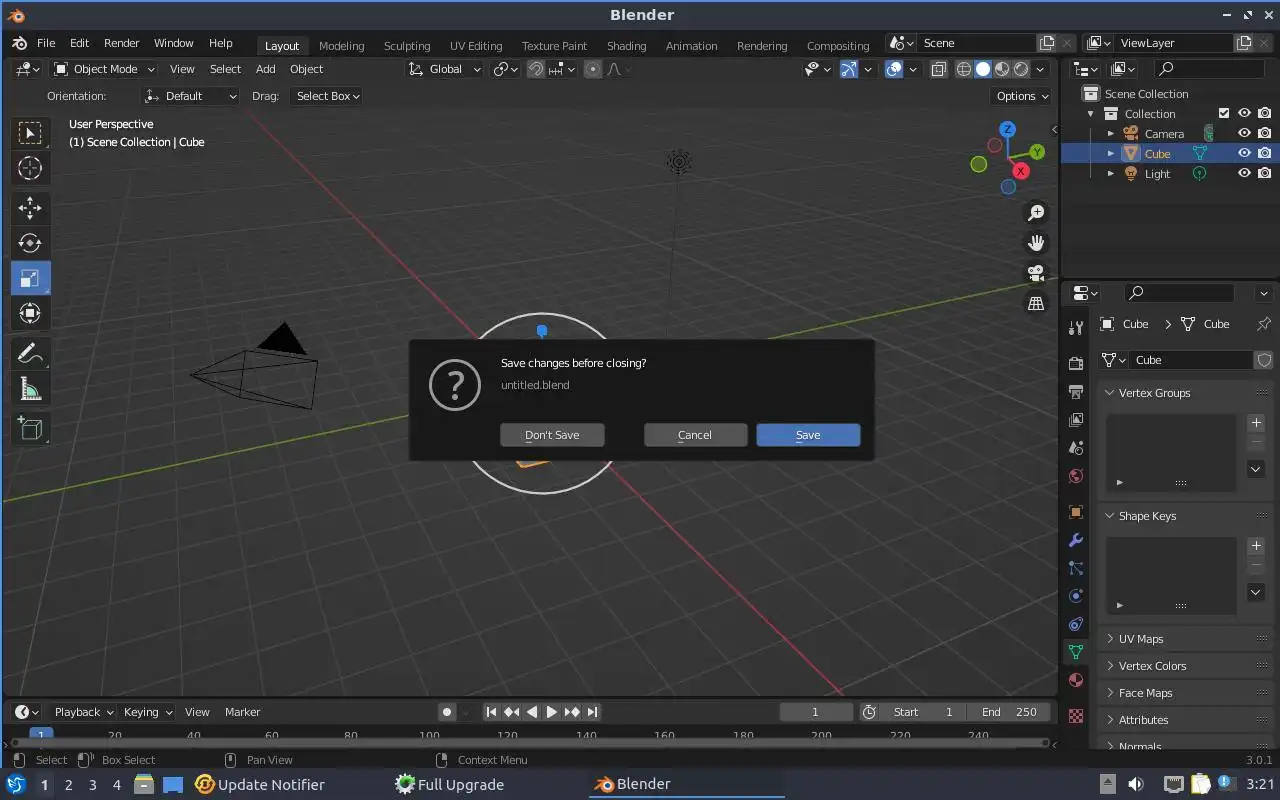
Task: Select the Rotate tool
Action: point(30,243)
